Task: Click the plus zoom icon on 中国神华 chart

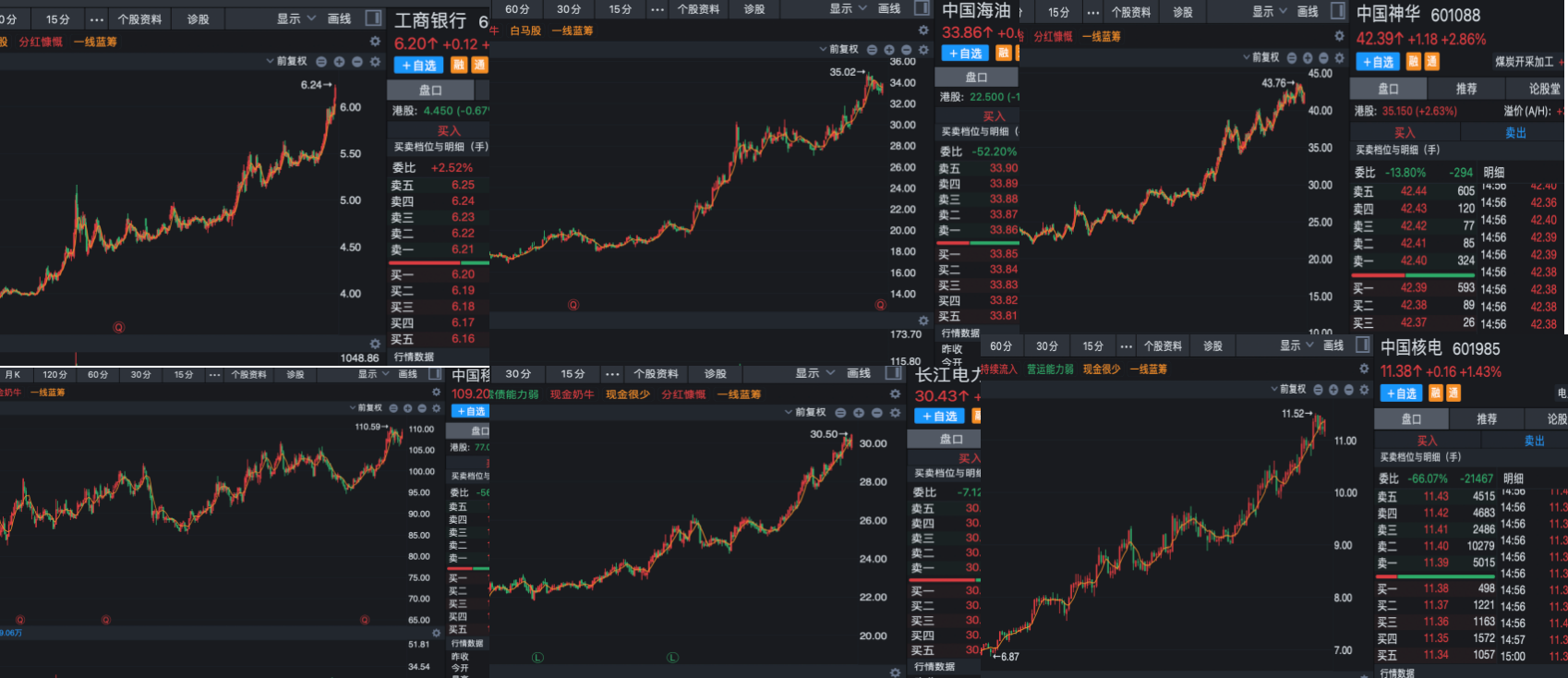Action: [1308, 58]
